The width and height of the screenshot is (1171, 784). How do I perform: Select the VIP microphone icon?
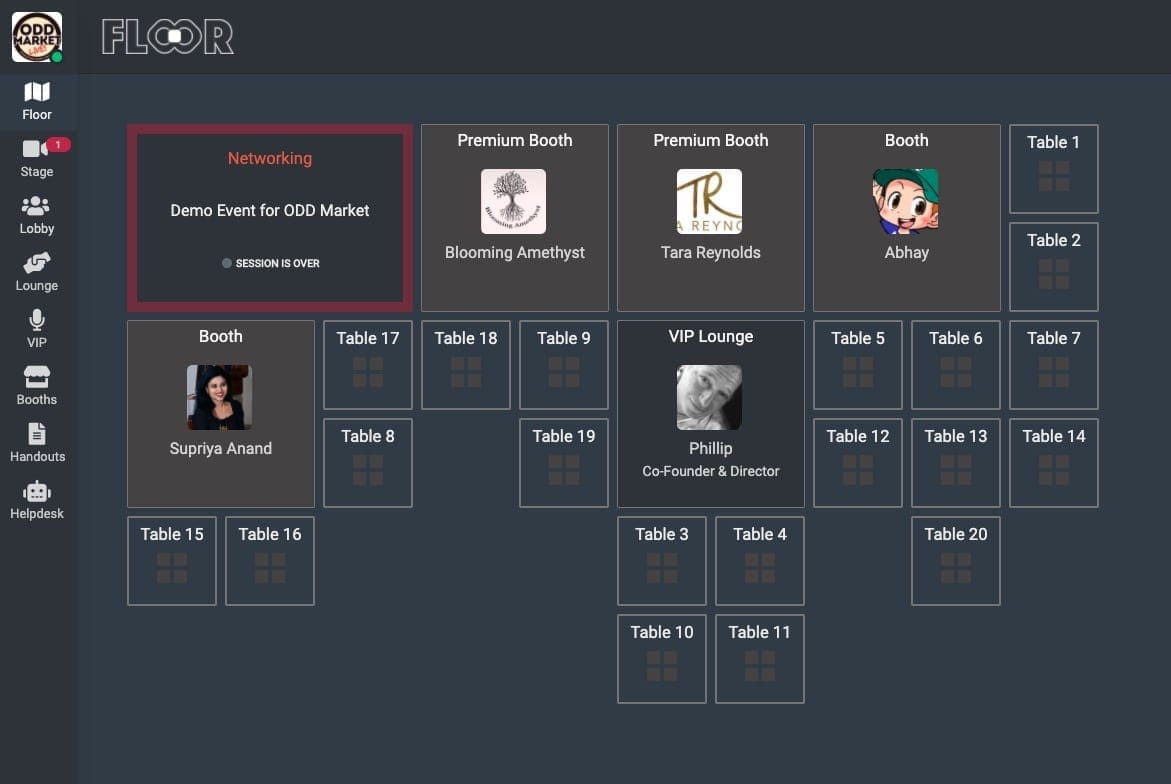pos(37,321)
